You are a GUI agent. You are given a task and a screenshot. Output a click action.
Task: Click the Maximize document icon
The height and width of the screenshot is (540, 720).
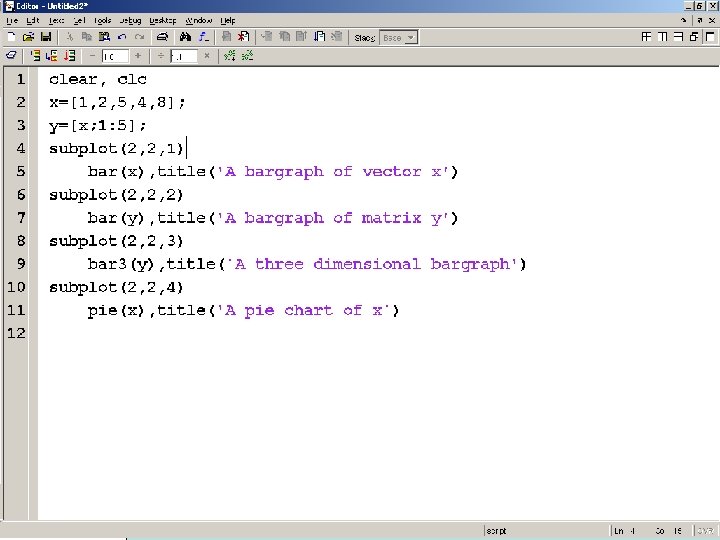(x=710, y=37)
